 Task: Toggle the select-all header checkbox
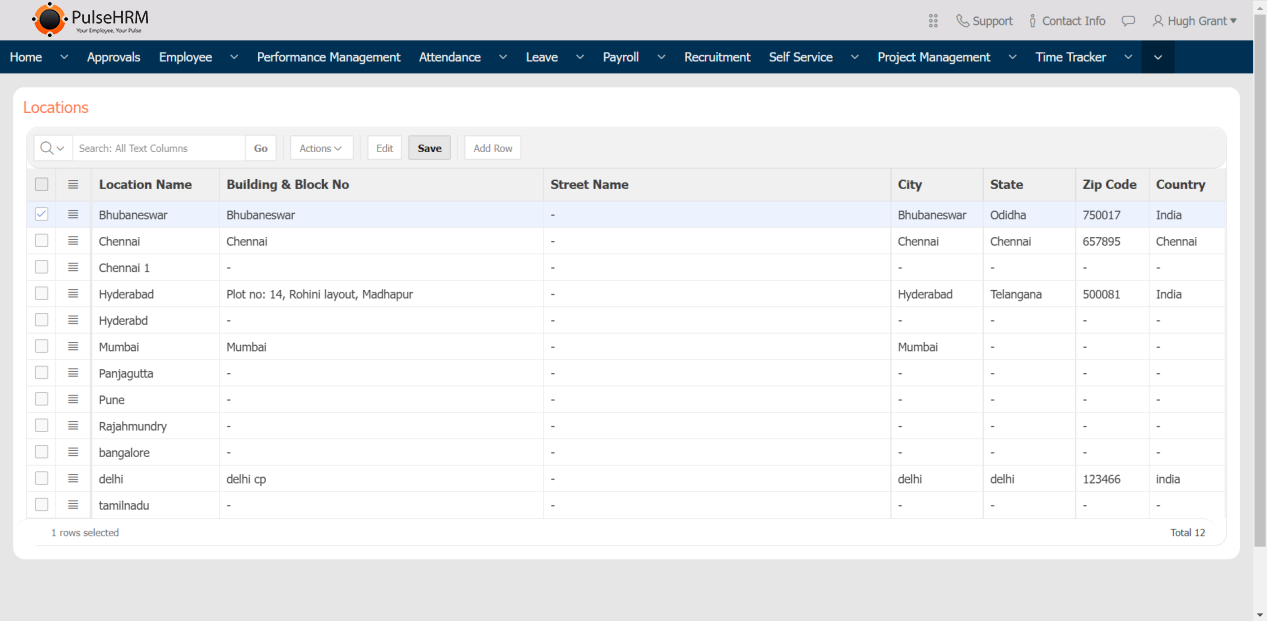click(41, 185)
